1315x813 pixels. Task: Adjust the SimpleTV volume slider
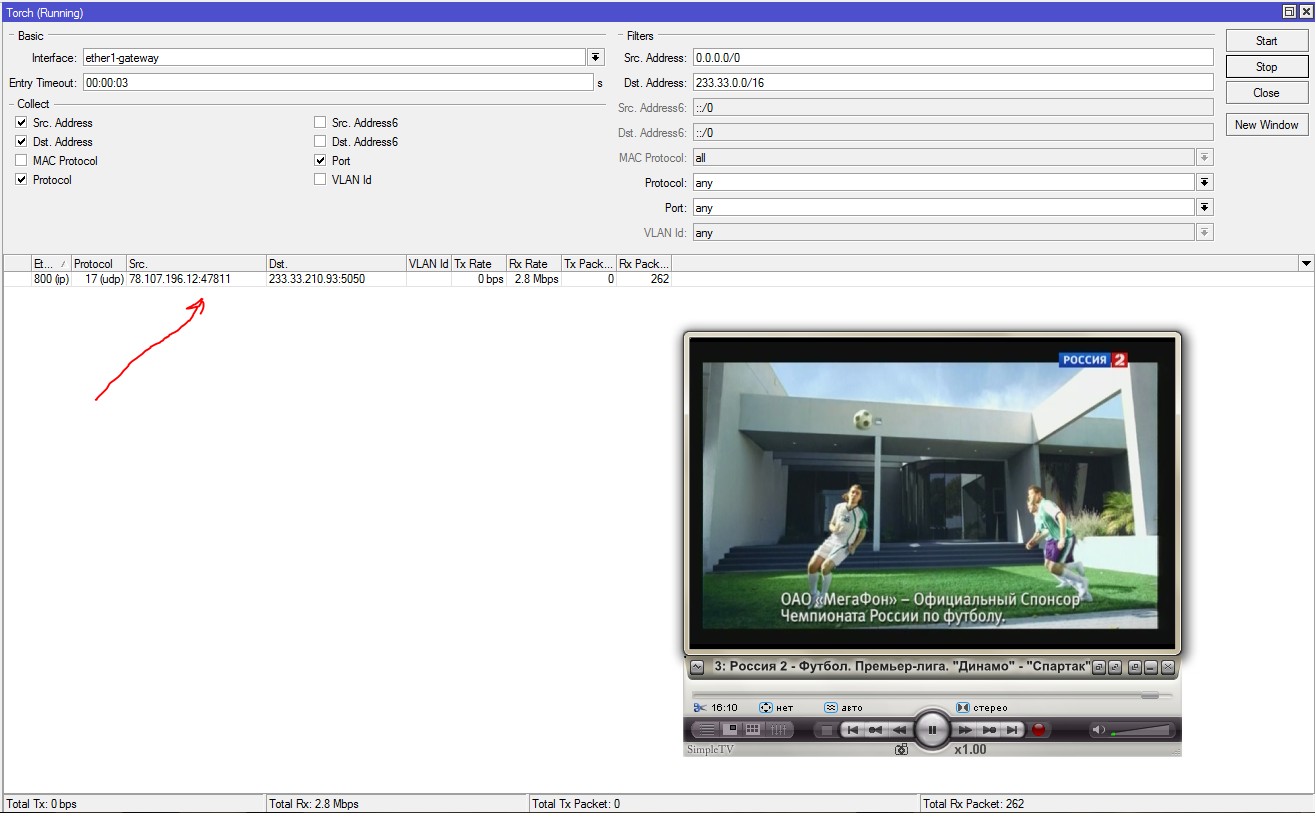pyautogui.click(x=1140, y=730)
